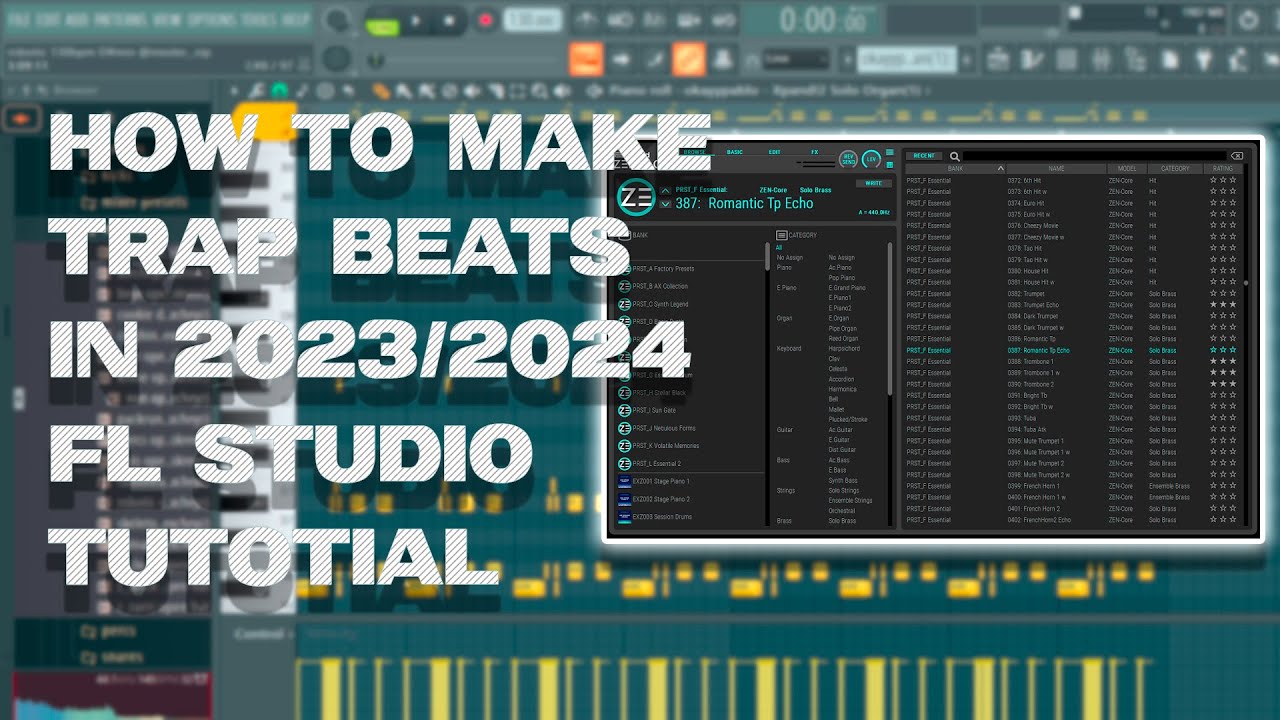Click the FL Studio record button
The width and height of the screenshot is (1280, 720).
[485, 19]
